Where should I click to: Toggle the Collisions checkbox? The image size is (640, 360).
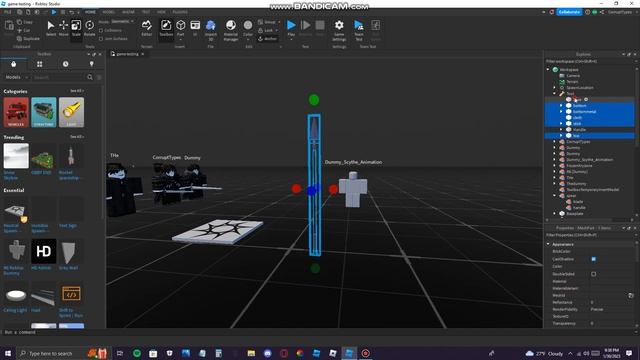pos(101,31)
